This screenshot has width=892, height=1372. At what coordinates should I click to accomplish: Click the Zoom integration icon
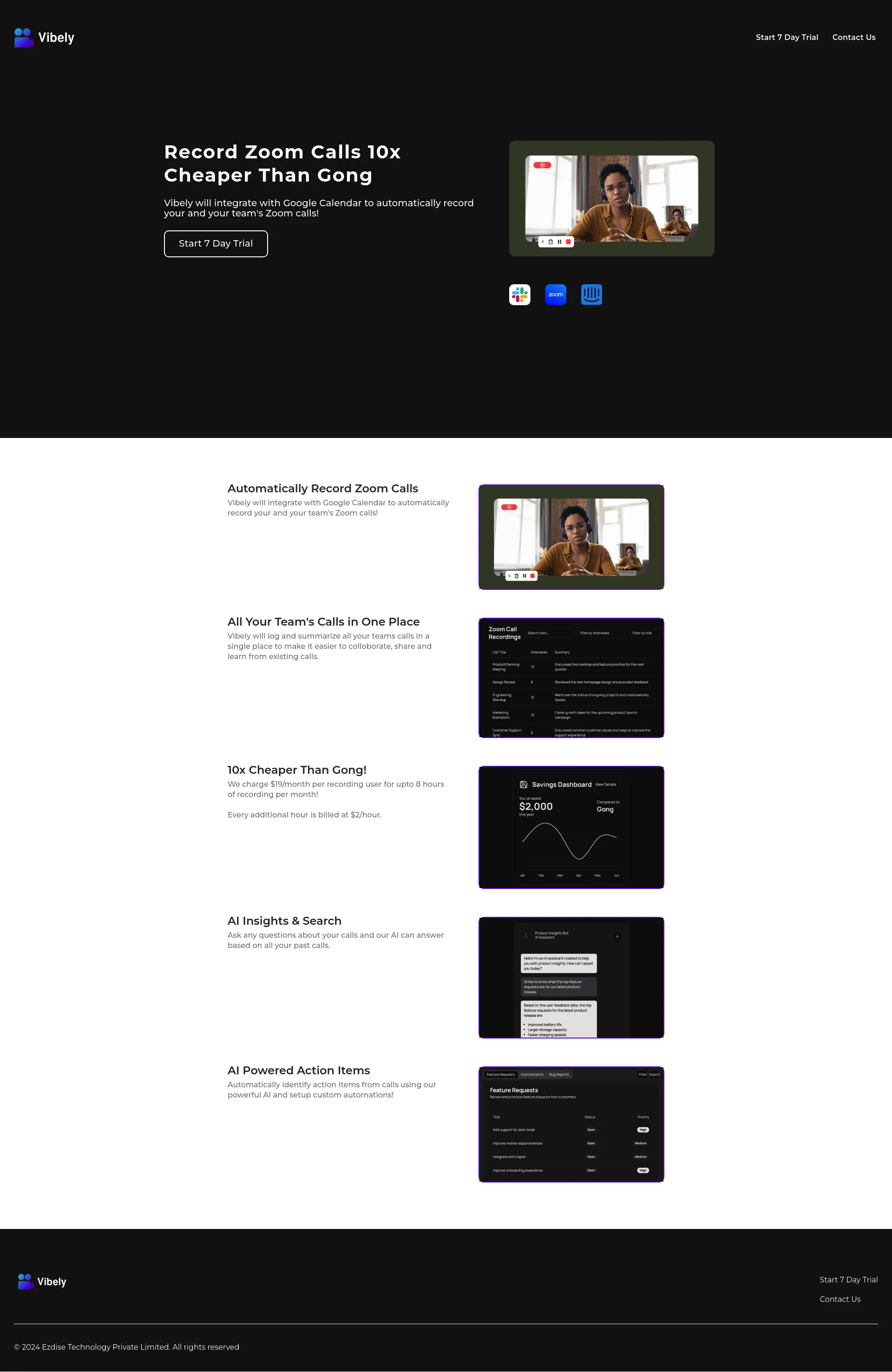click(556, 294)
